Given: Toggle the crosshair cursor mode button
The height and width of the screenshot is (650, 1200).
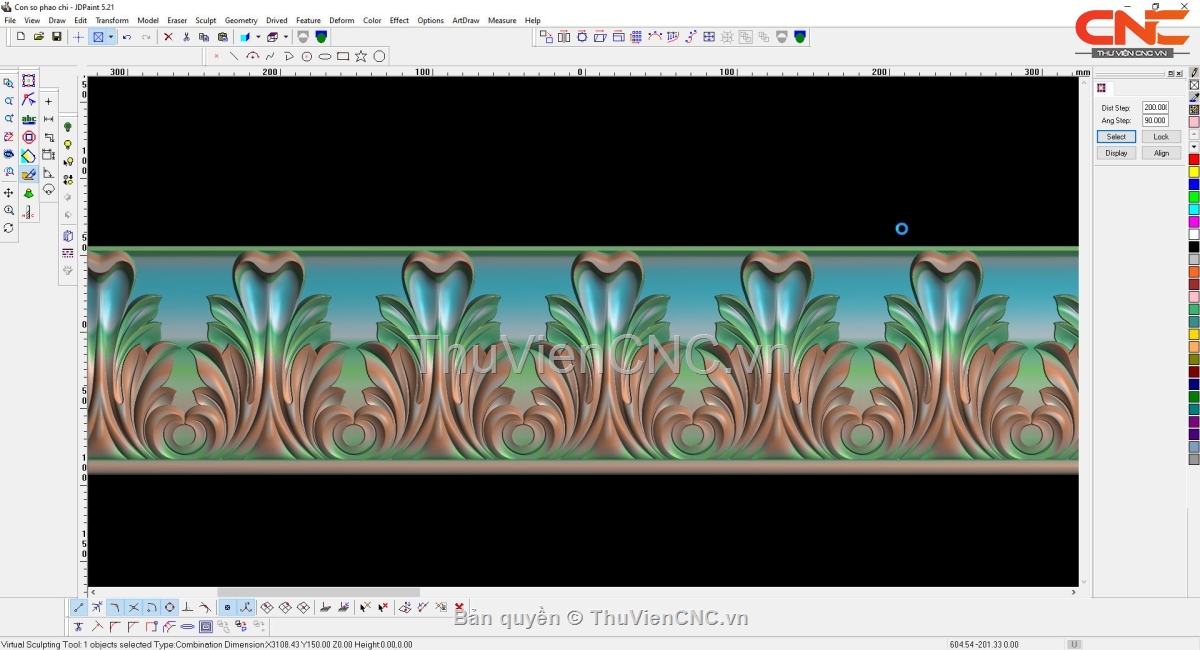Looking at the screenshot, I should pos(79,37).
